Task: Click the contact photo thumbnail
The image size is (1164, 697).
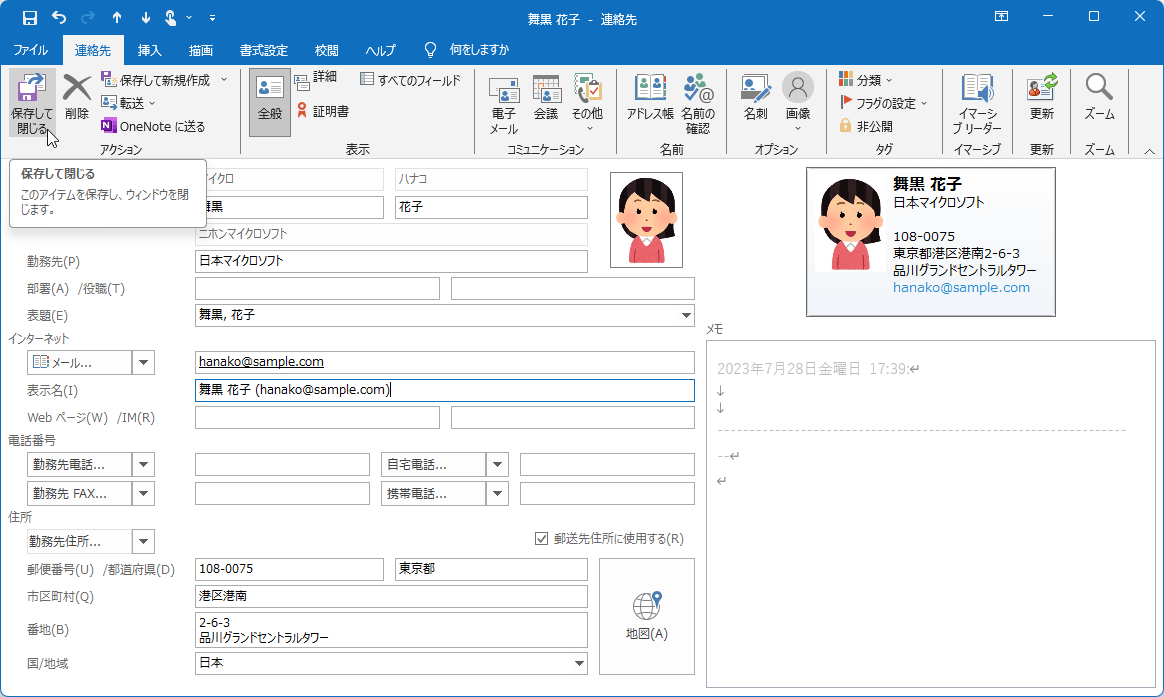Action: point(646,220)
